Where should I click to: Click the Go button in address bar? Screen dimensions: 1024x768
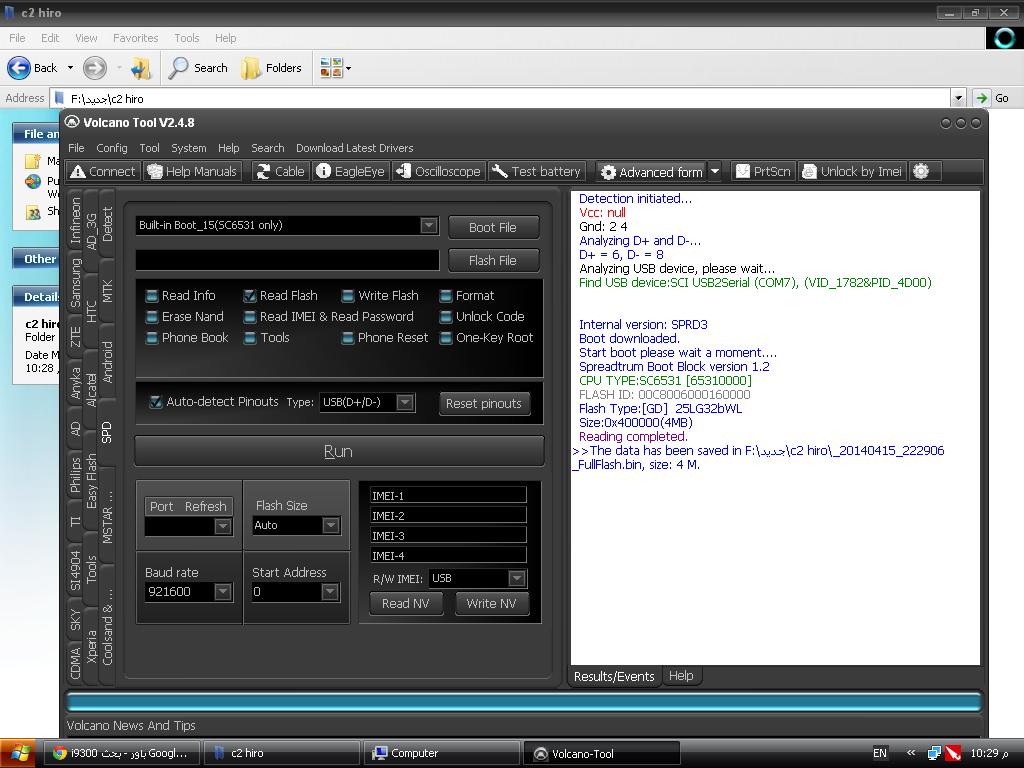(x=992, y=99)
